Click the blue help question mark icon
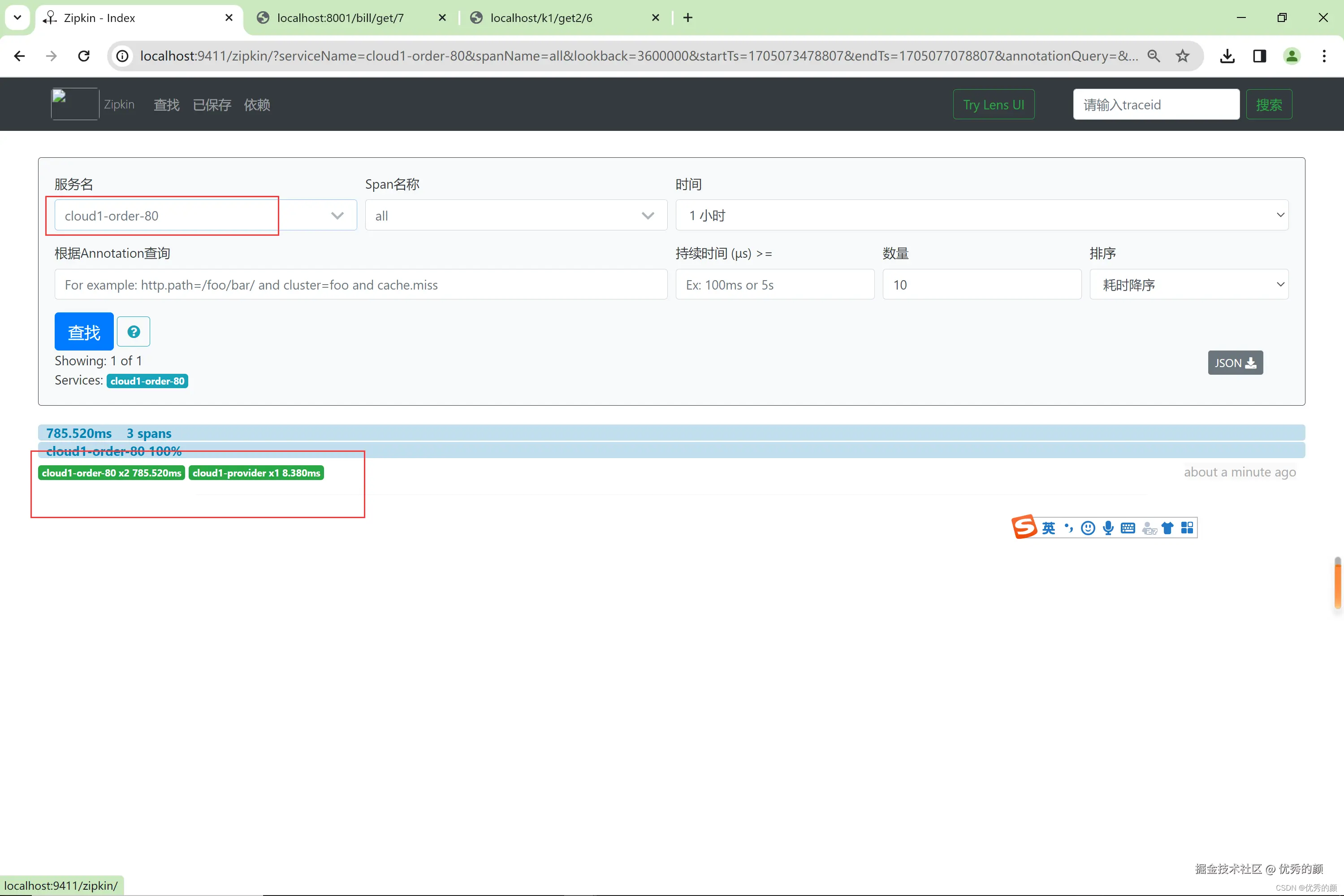 133,331
